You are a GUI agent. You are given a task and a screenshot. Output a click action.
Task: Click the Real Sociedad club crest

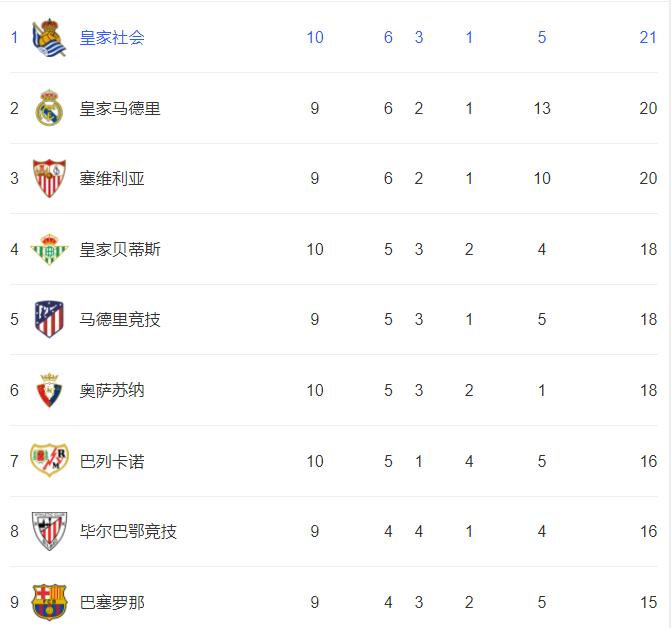[49, 38]
